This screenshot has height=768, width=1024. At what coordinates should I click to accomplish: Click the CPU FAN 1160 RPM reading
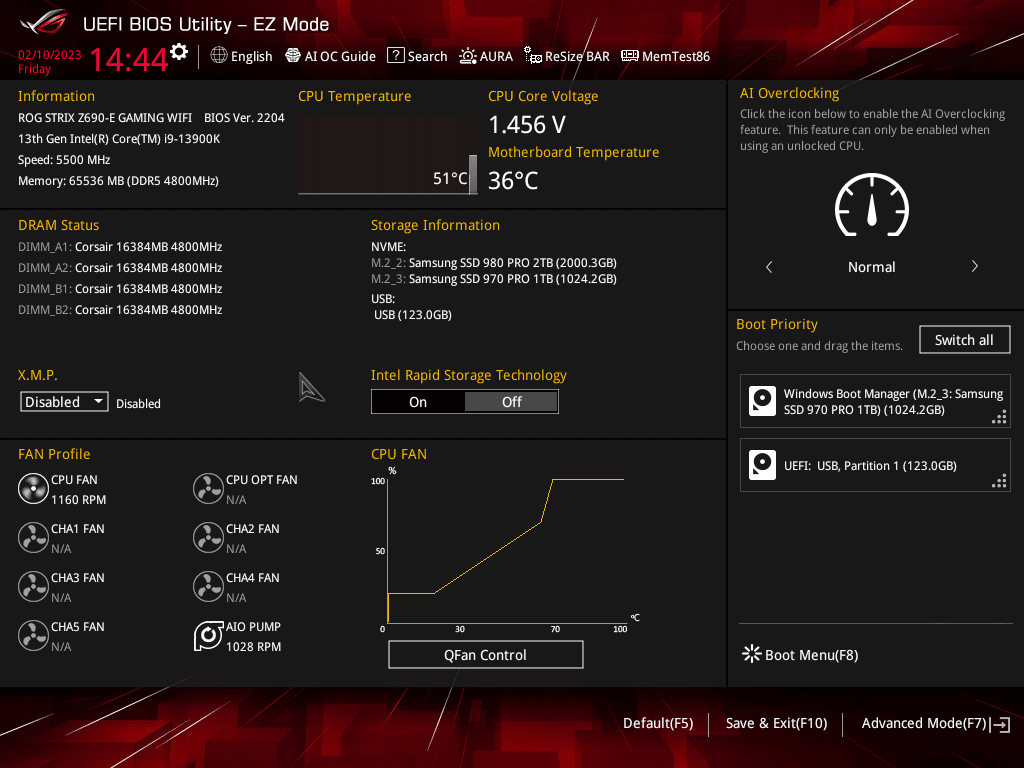click(78, 500)
